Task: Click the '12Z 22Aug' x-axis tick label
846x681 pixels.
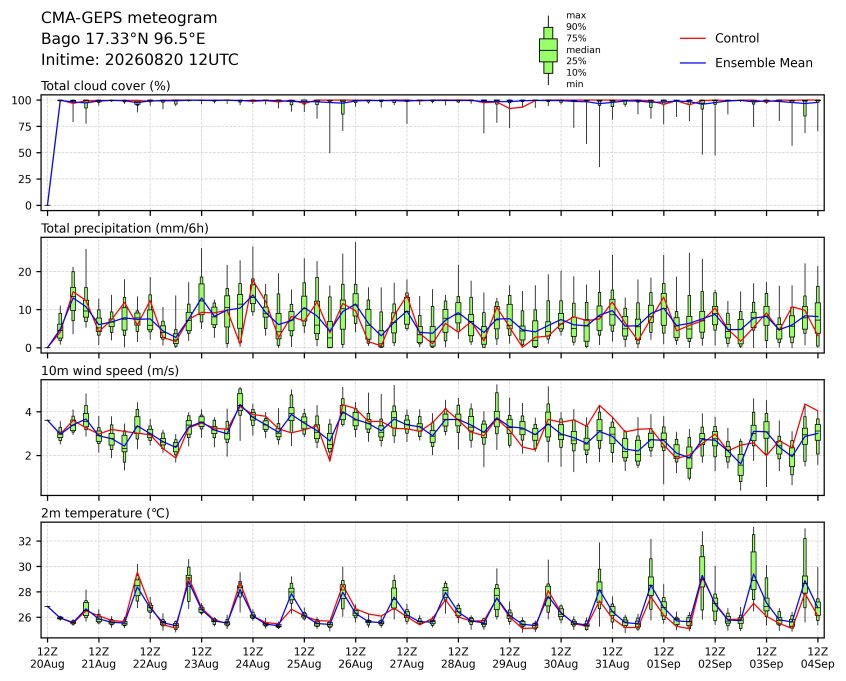Action: [x=150, y=658]
